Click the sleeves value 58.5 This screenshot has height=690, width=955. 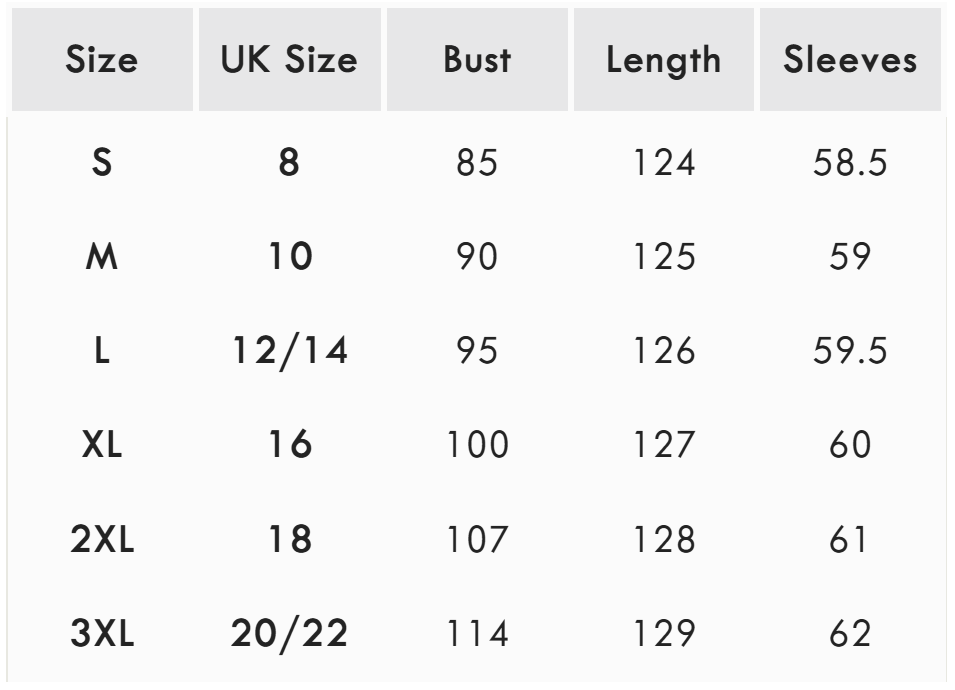pyautogui.click(x=850, y=163)
